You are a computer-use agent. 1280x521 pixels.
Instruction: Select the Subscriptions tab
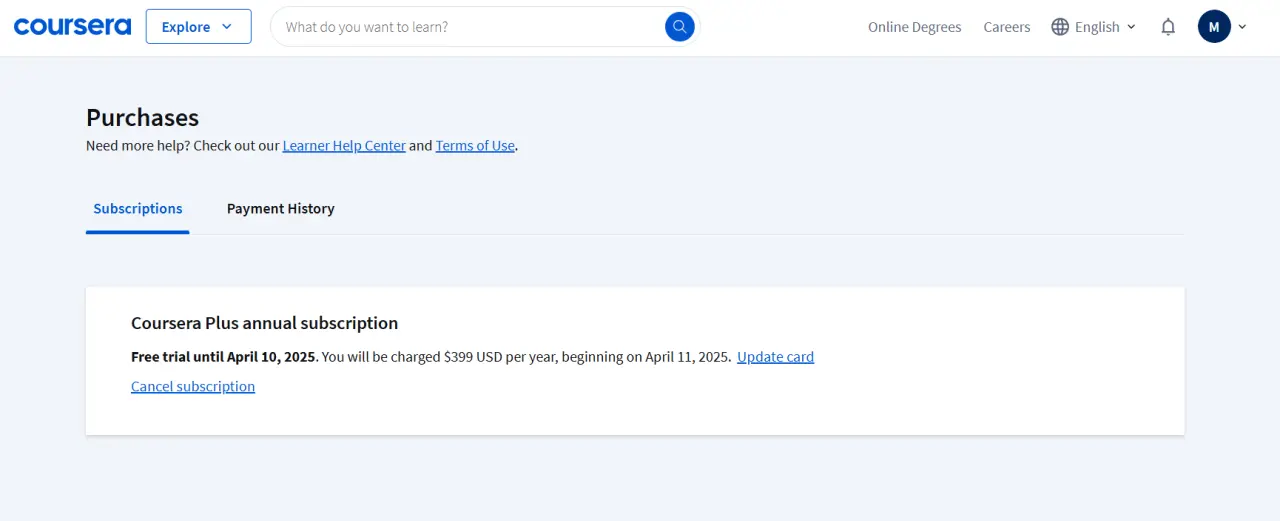point(138,209)
